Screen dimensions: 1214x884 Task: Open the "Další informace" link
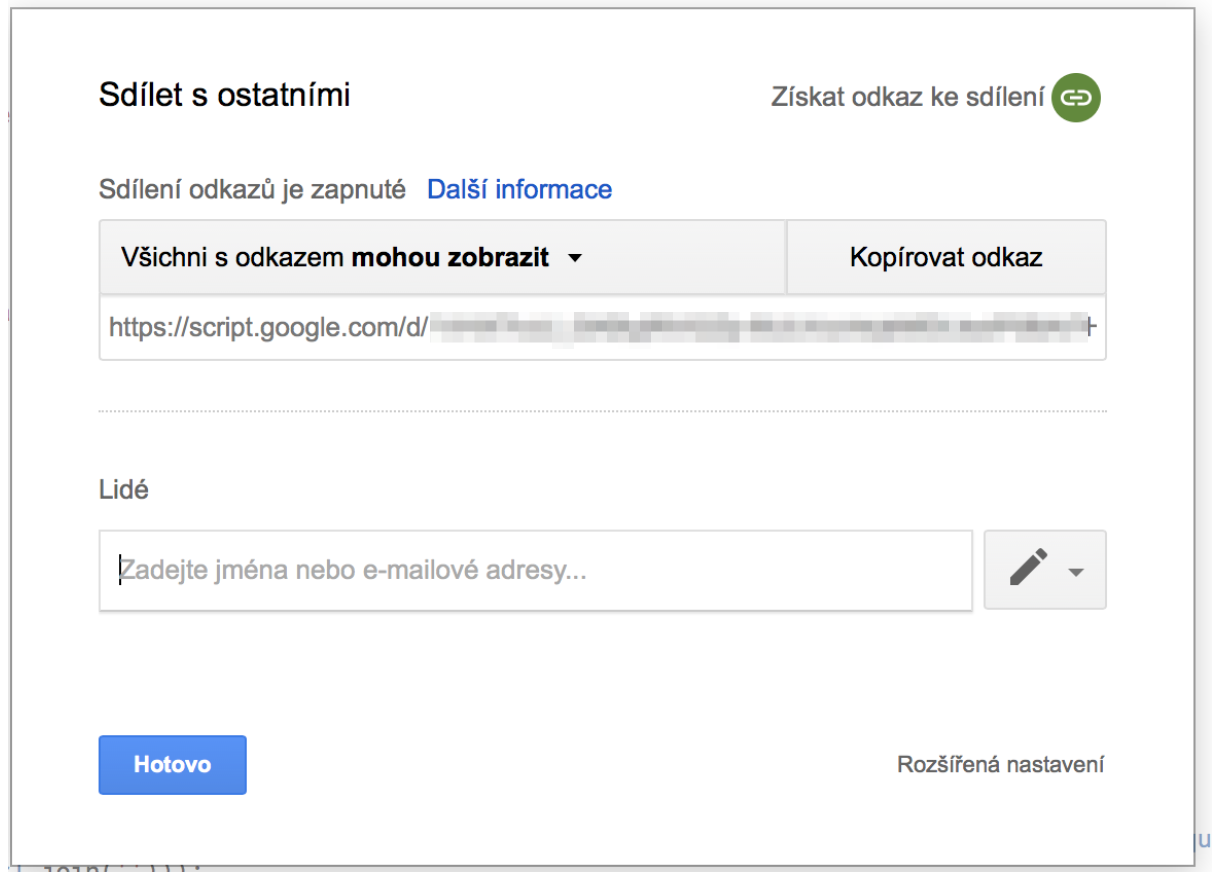pos(519,189)
